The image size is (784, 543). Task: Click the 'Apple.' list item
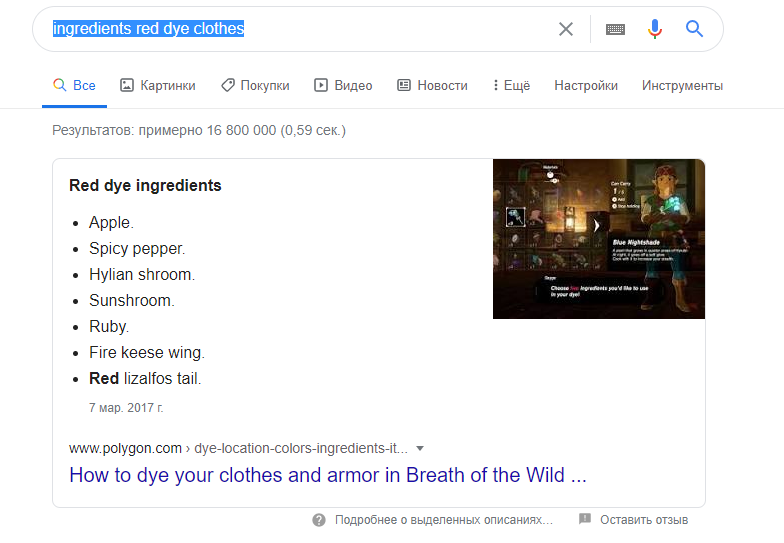[112, 222]
